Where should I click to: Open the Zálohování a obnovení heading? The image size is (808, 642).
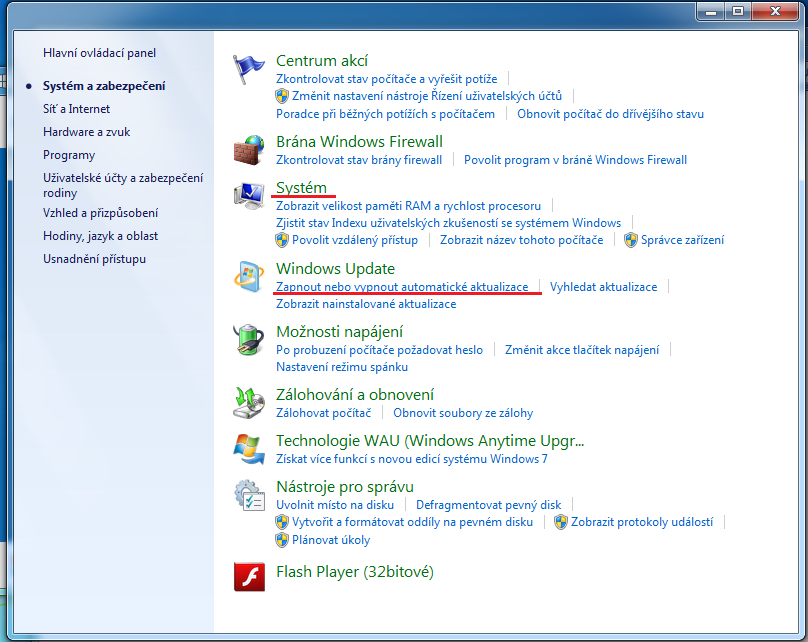tap(355, 395)
